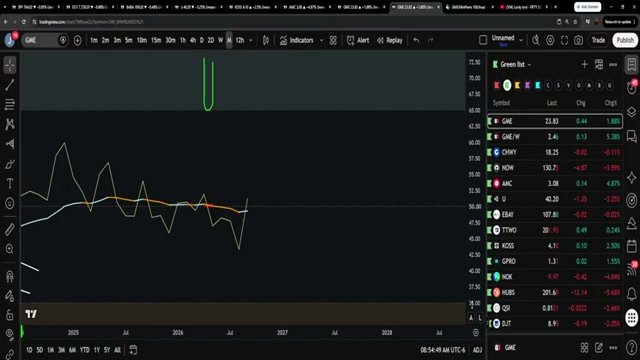This screenshot has height=360, width=640.
Task: Click the Trade button
Action: point(598,40)
